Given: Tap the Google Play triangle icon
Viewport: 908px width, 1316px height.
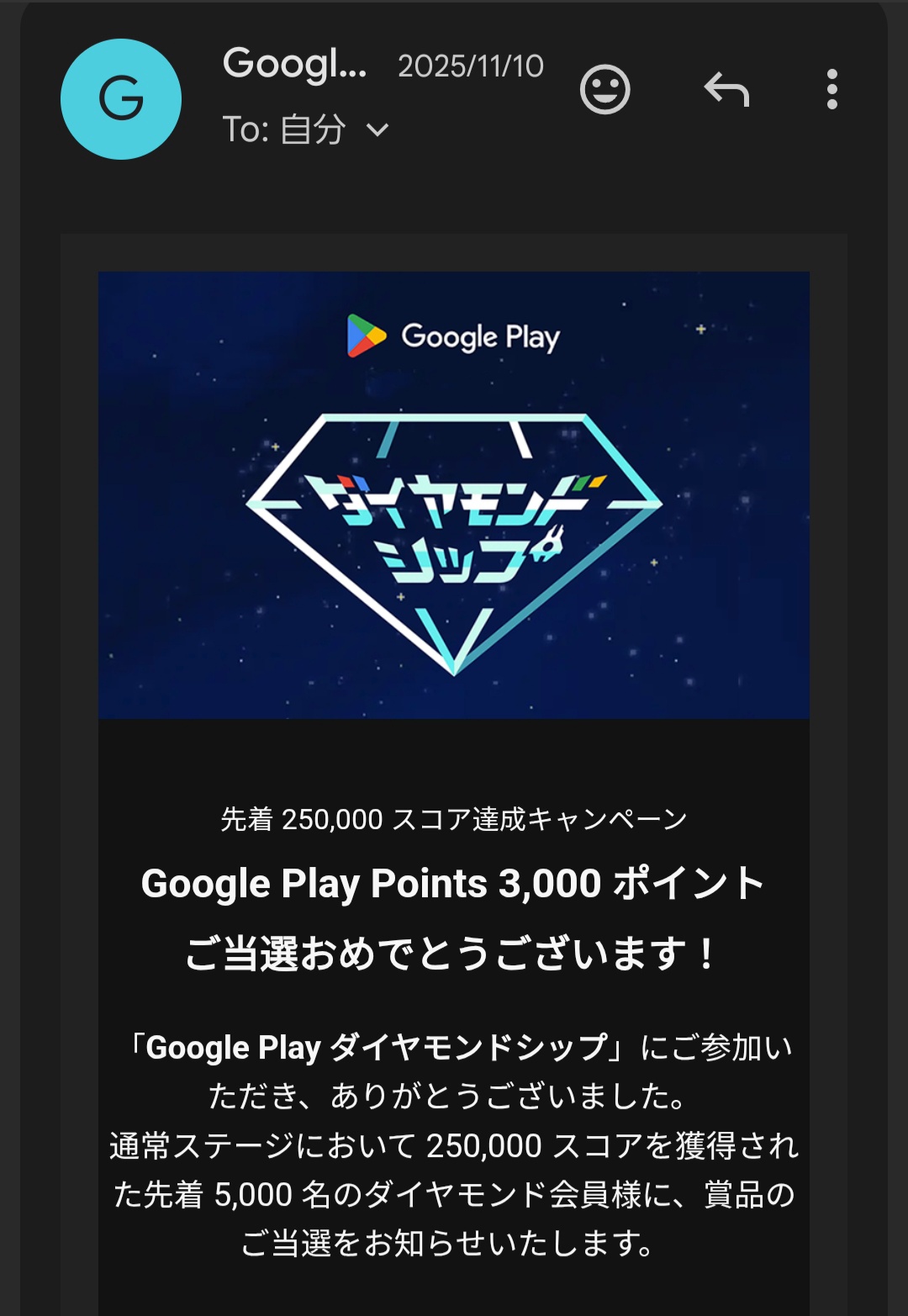Looking at the screenshot, I should tap(366, 336).
